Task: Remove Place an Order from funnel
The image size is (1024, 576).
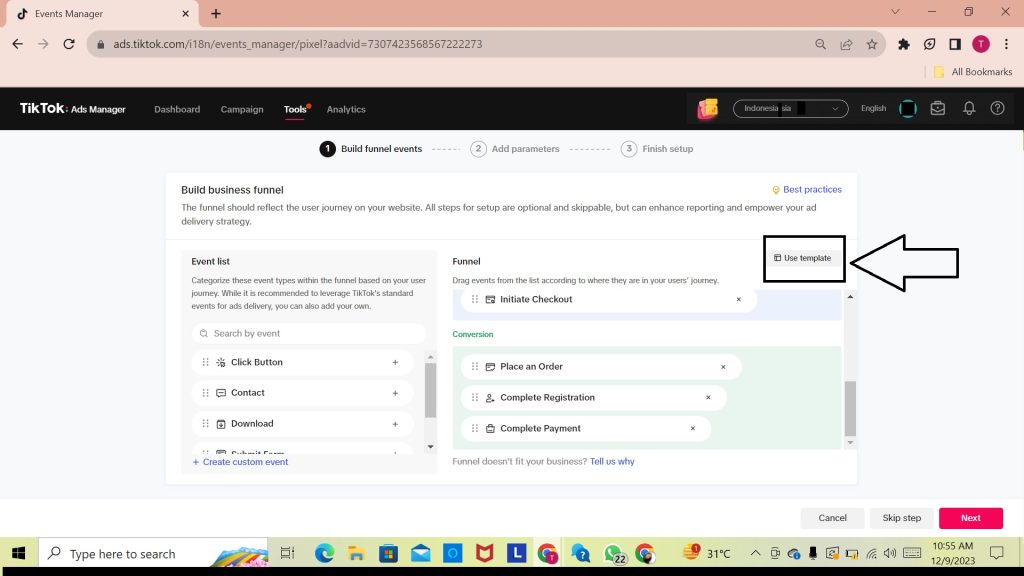Action: pyautogui.click(x=723, y=367)
